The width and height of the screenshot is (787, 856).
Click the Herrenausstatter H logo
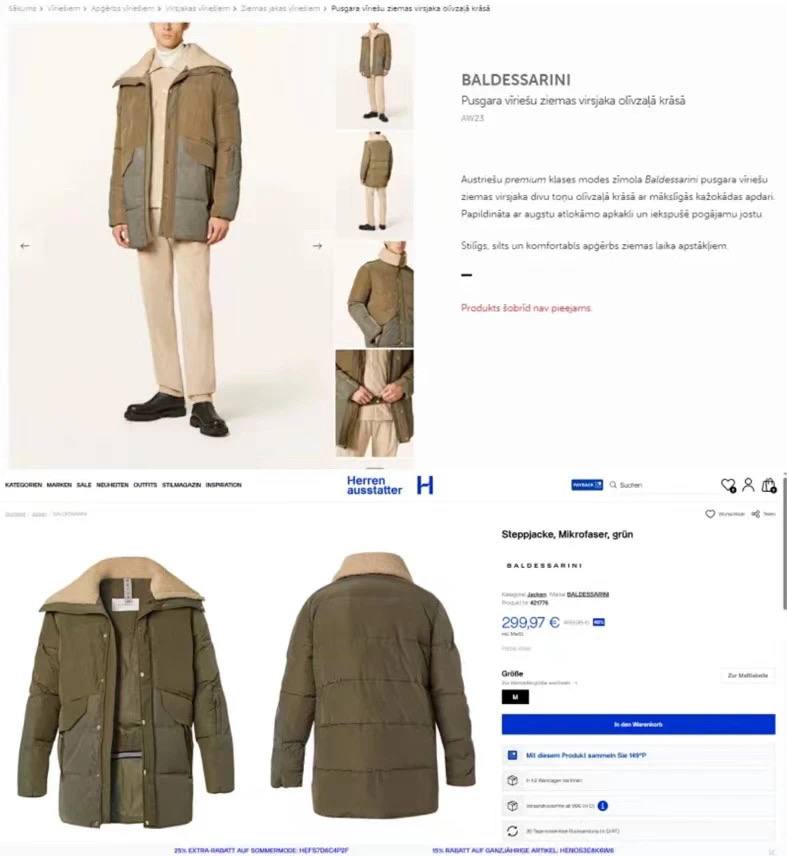[425, 485]
